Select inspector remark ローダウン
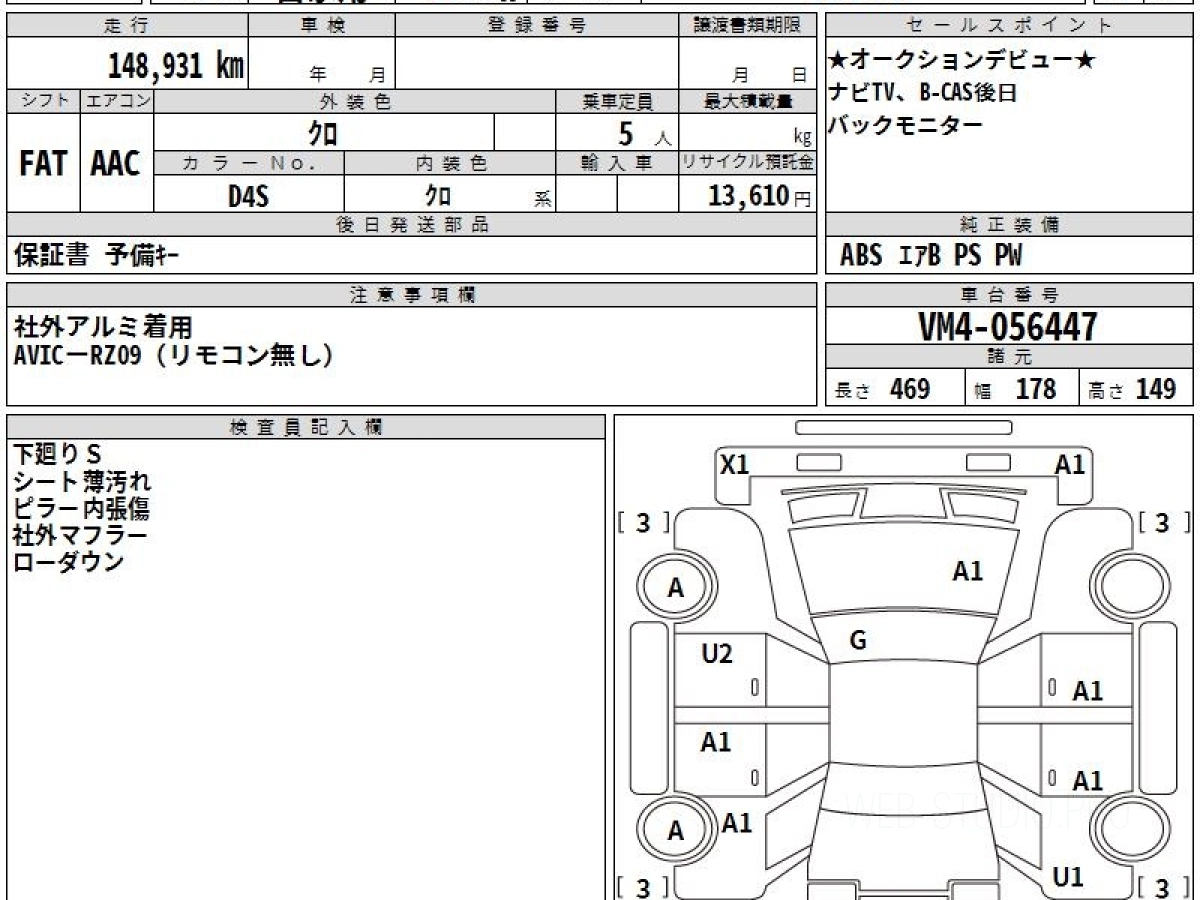Image resolution: width=1200 pixels, height=900 pixels. coord(69,562)
